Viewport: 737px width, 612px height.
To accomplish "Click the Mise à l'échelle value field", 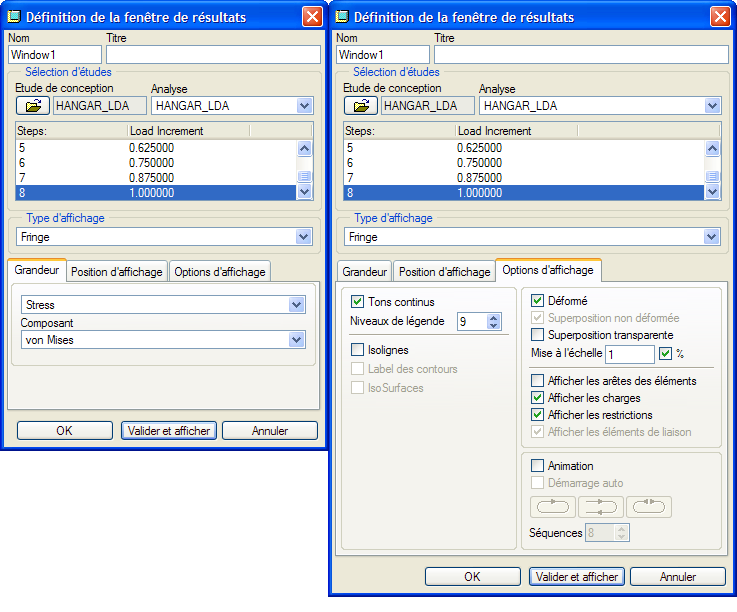I will pyautogui.click(x=630, y=353).
